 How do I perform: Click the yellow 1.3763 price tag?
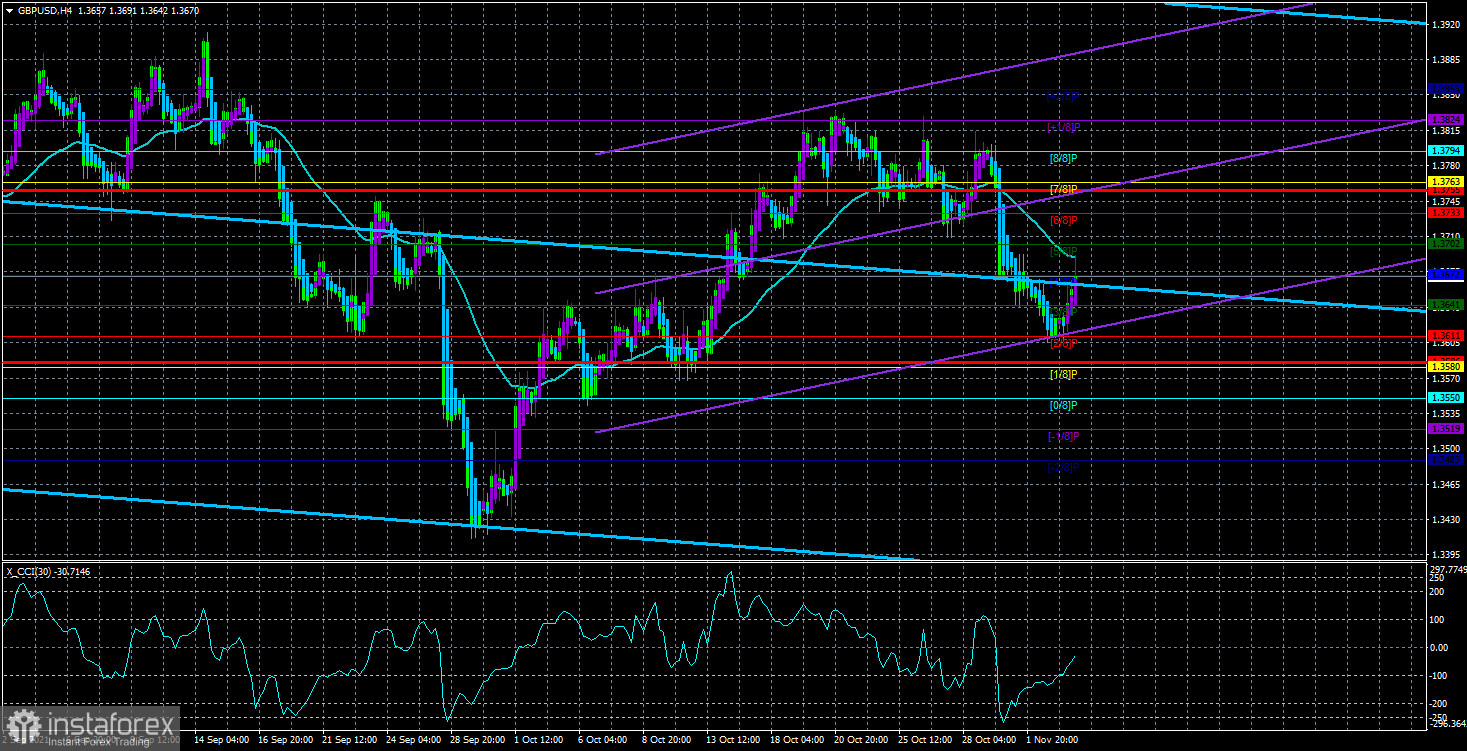point(1447,181)
